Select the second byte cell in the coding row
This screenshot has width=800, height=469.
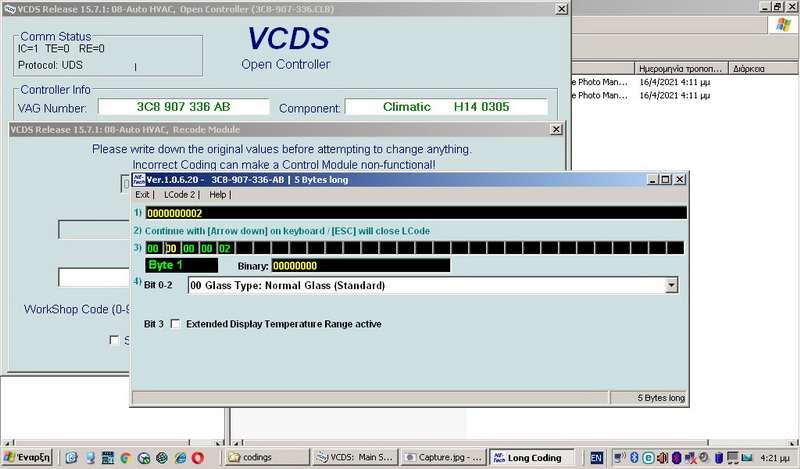coord(171,249)
